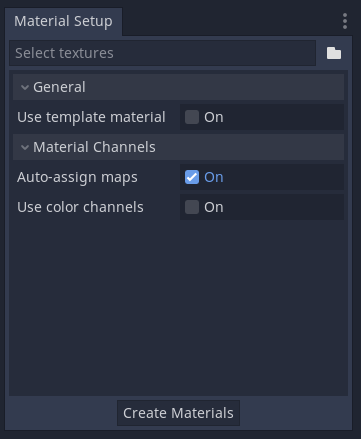Browse textures with the folder icon
The image size is (361, 439).
pyautogui.click(x=334, y=53)
